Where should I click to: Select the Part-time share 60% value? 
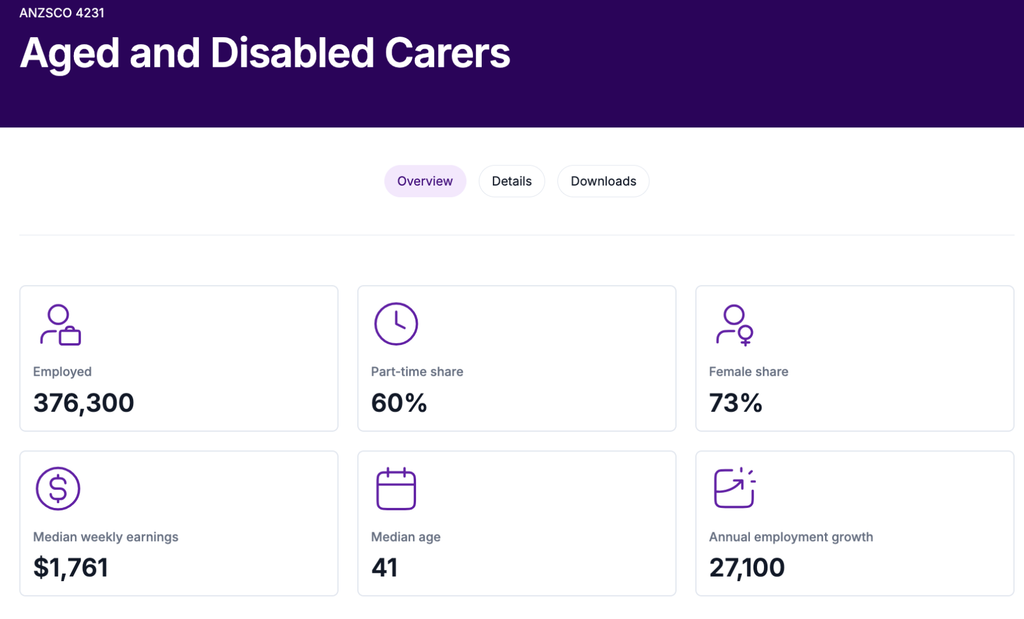pyautogui.click(x=399, y=403)
